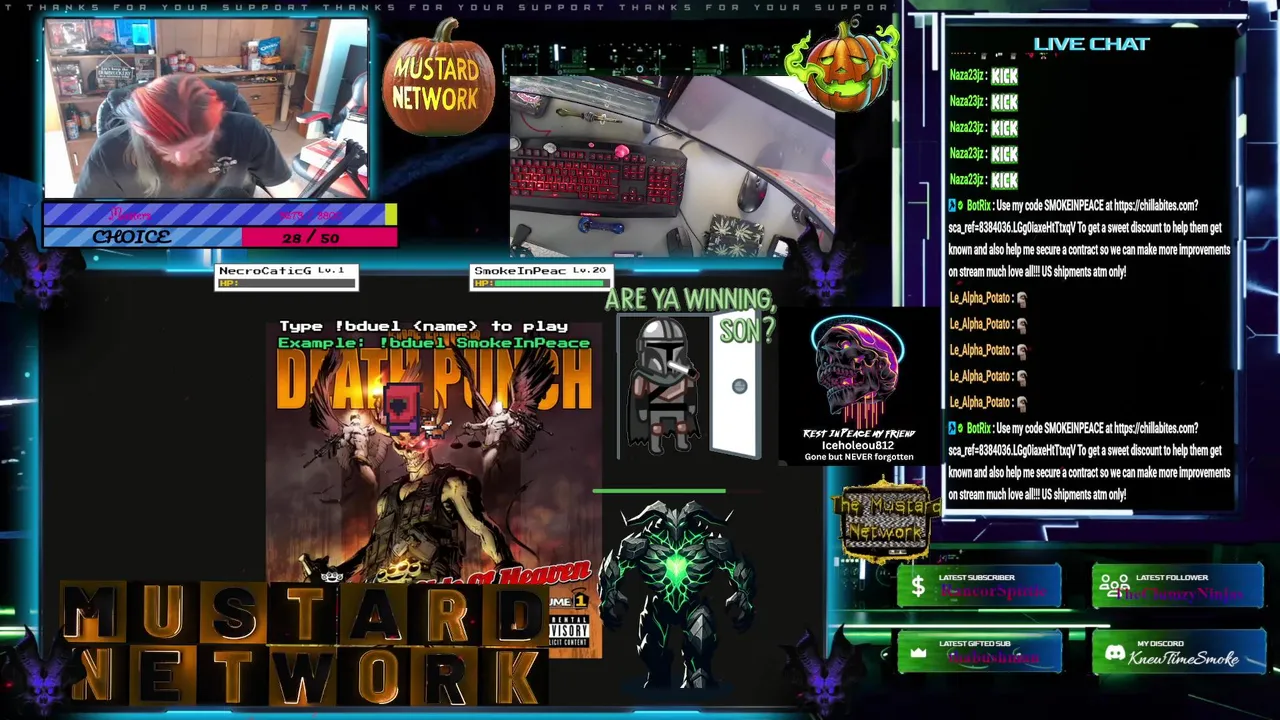The width and height of the screenshot is (1280, 720).
Task: Click the 'Gone but NEVER forgotten' text
Action: (x=859, y=457)
